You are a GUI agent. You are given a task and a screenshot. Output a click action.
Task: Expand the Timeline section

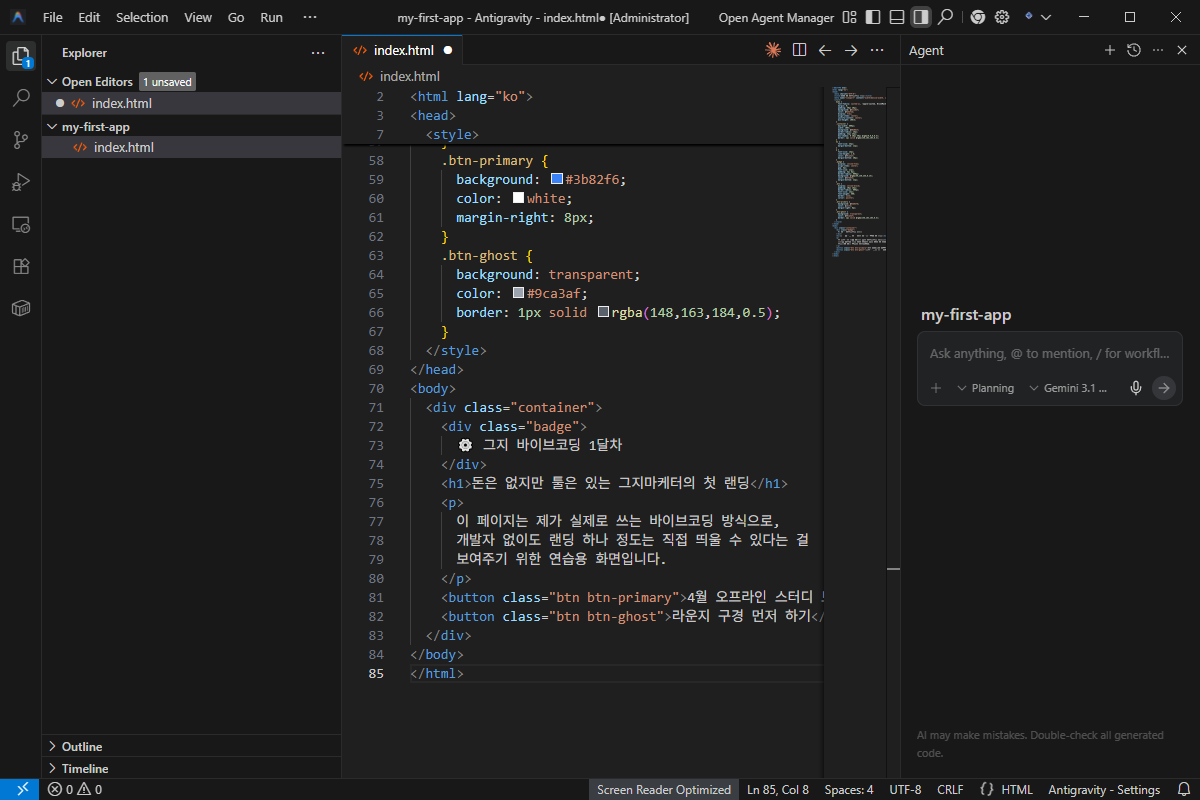[191, 768]
